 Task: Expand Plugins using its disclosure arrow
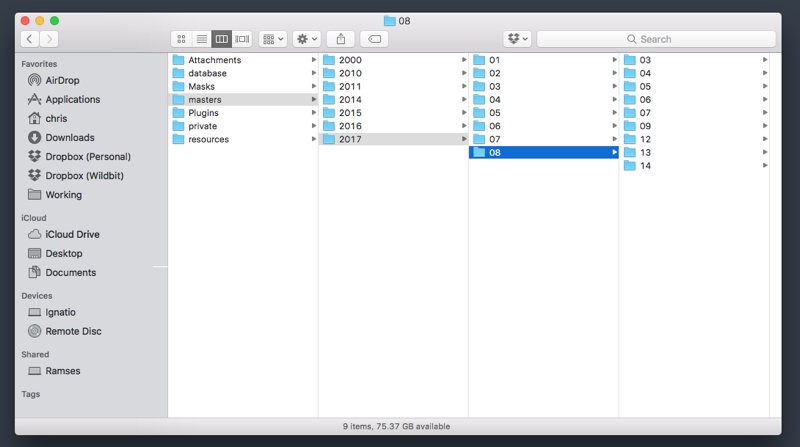coord(314,113)
